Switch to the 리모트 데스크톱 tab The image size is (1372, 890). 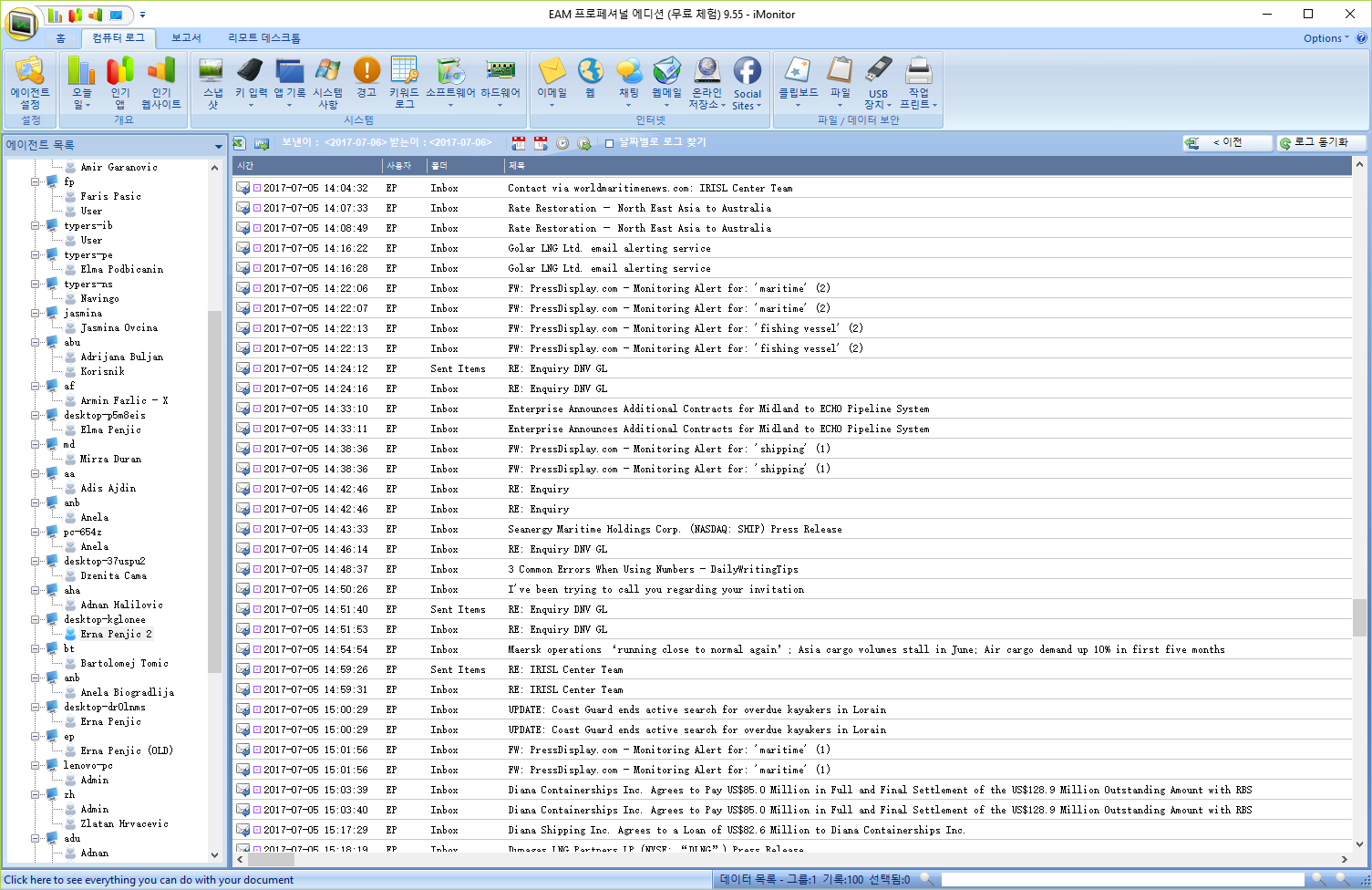[264, 38]
